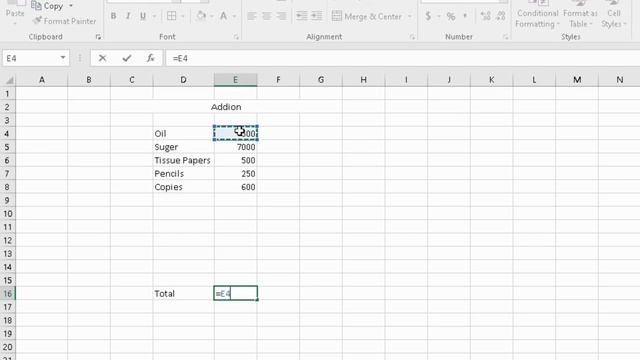Align text left
The height and width of the screenshot is (360, 640).
[x=252, y=16]
